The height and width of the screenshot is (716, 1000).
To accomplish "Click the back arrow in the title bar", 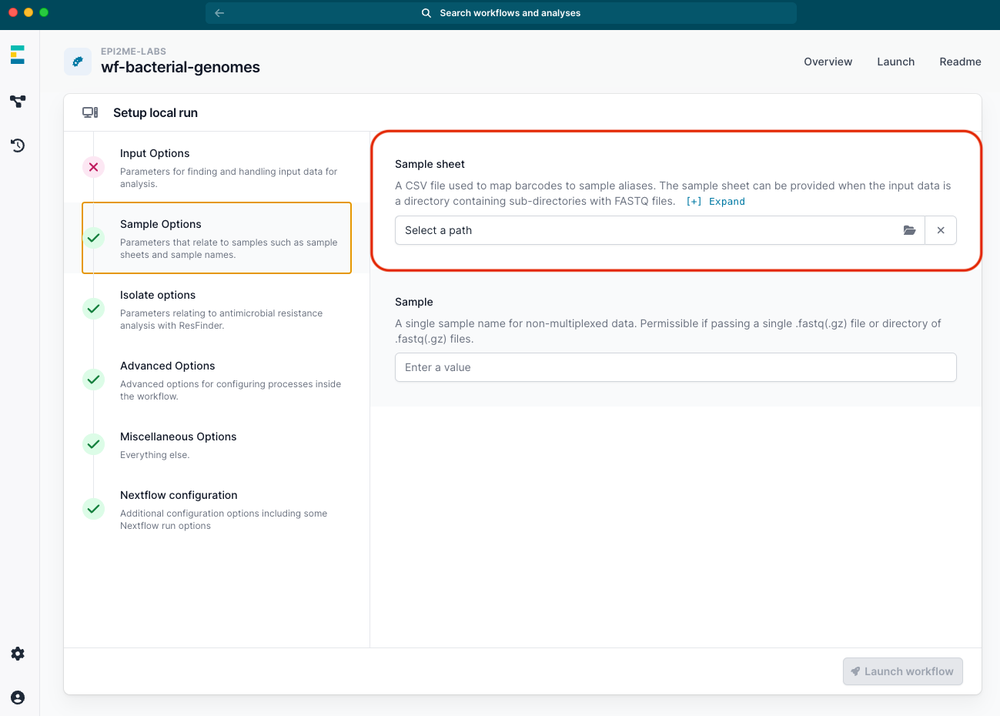I will [219, 13].
